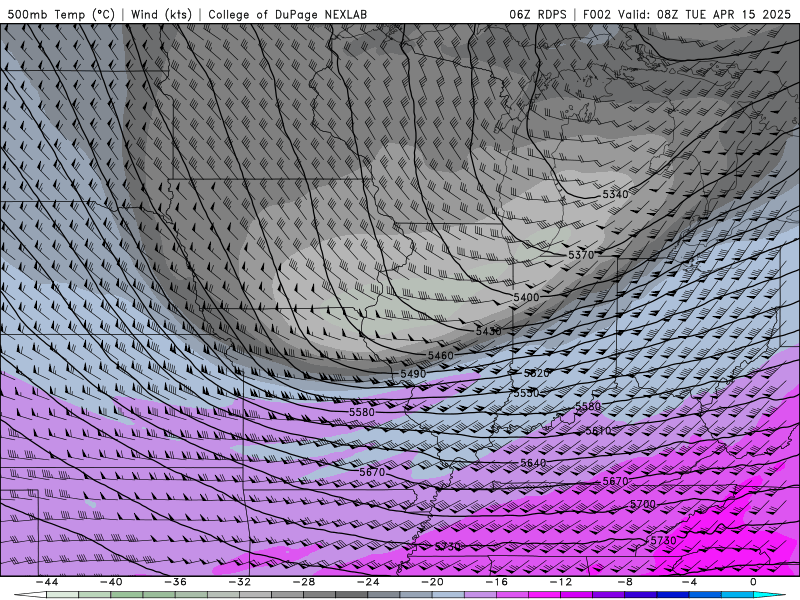Click the -20 color scale label

[432, 582]
